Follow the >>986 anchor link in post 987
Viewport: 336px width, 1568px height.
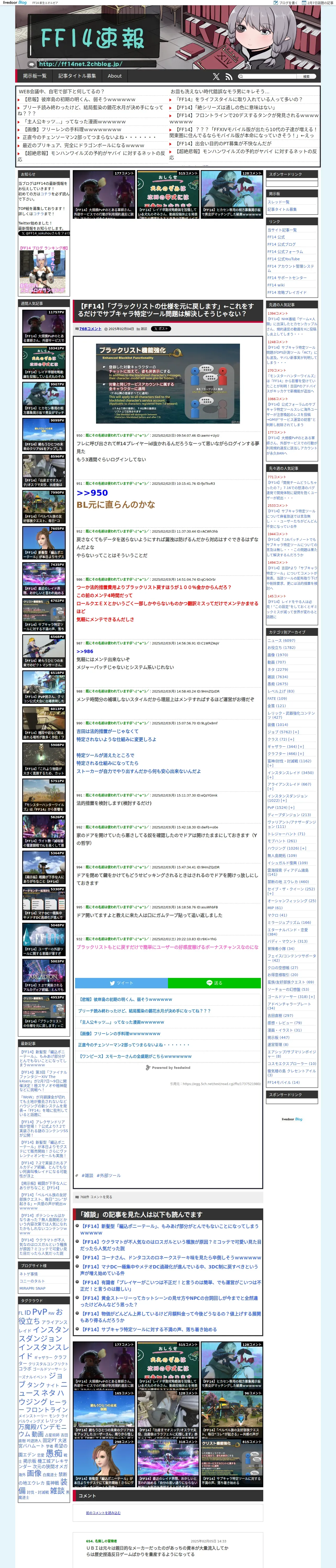click(x=85, y=651)
